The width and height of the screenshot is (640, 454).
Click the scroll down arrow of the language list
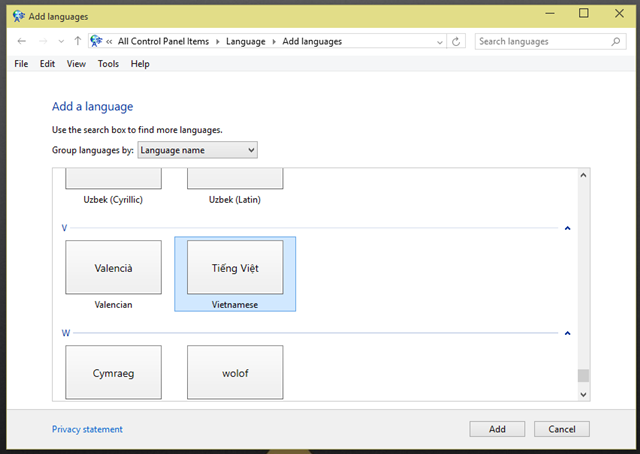point(583,394)
